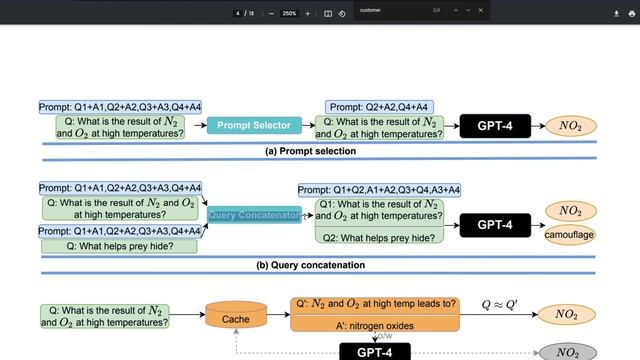This screenshot has height=360, width=640.
Task: Click the 'Prompt Selector' box in the diagram
Action: 254,125
